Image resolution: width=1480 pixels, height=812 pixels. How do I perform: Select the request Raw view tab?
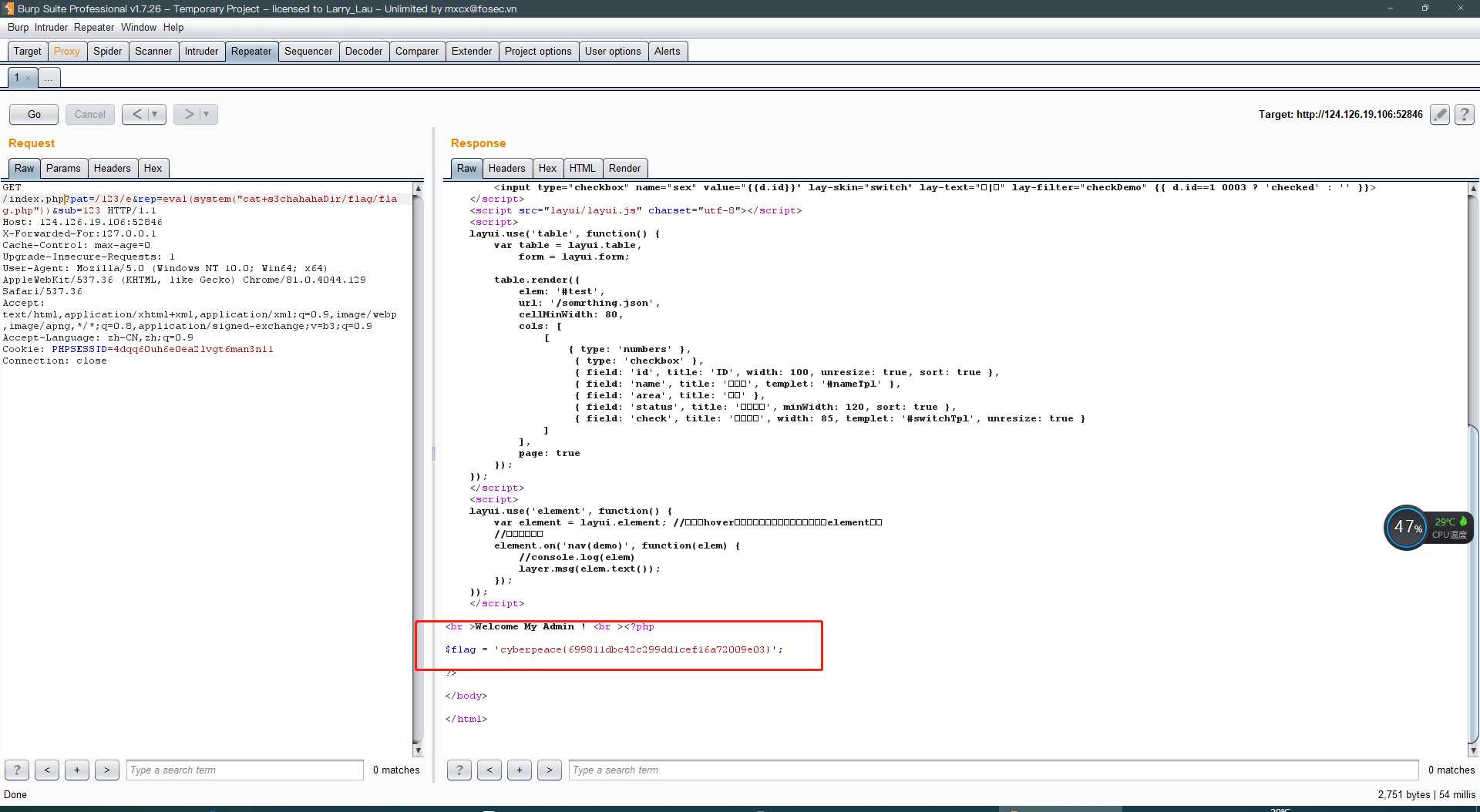point(25,168)
